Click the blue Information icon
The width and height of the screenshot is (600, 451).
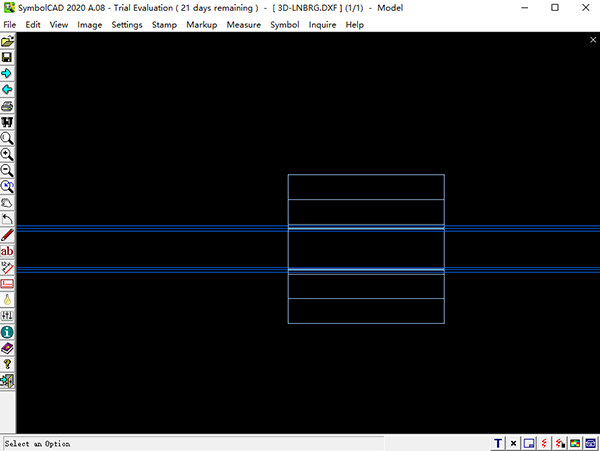pyautogui.click(x=8, y=331)
